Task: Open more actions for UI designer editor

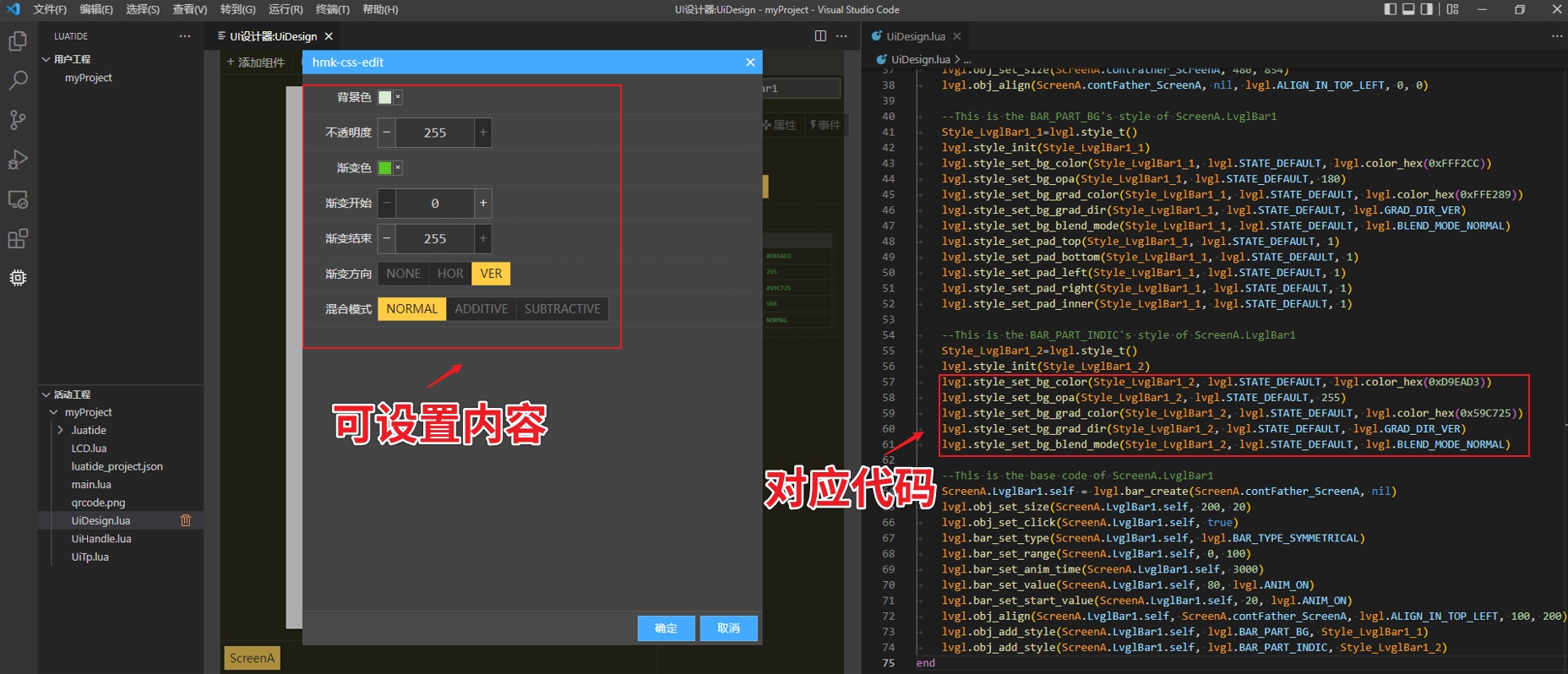Action: tap(841, 35)
